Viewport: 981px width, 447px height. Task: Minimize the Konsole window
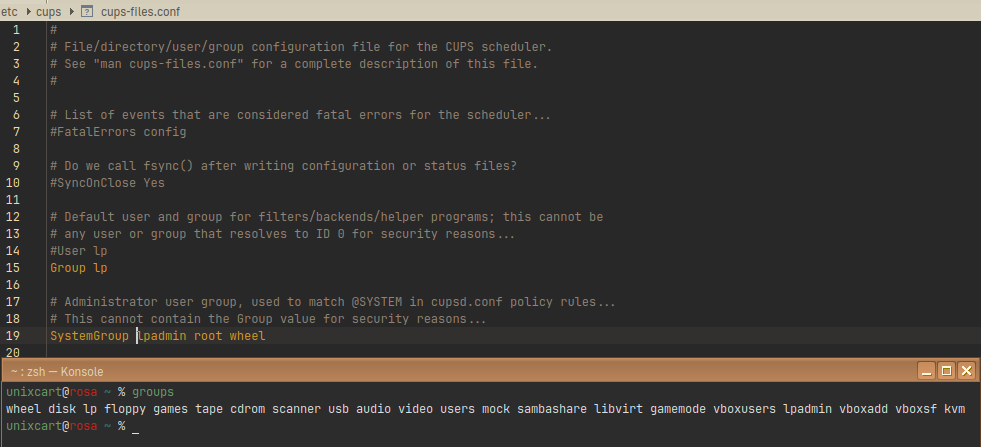tap(927, 371)
